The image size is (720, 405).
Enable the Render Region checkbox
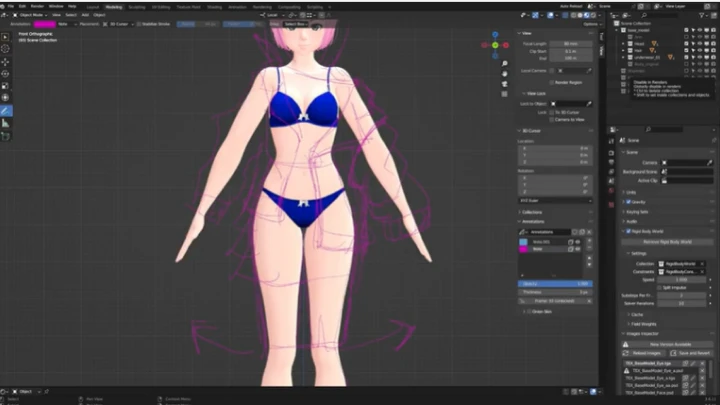(551, 83)
